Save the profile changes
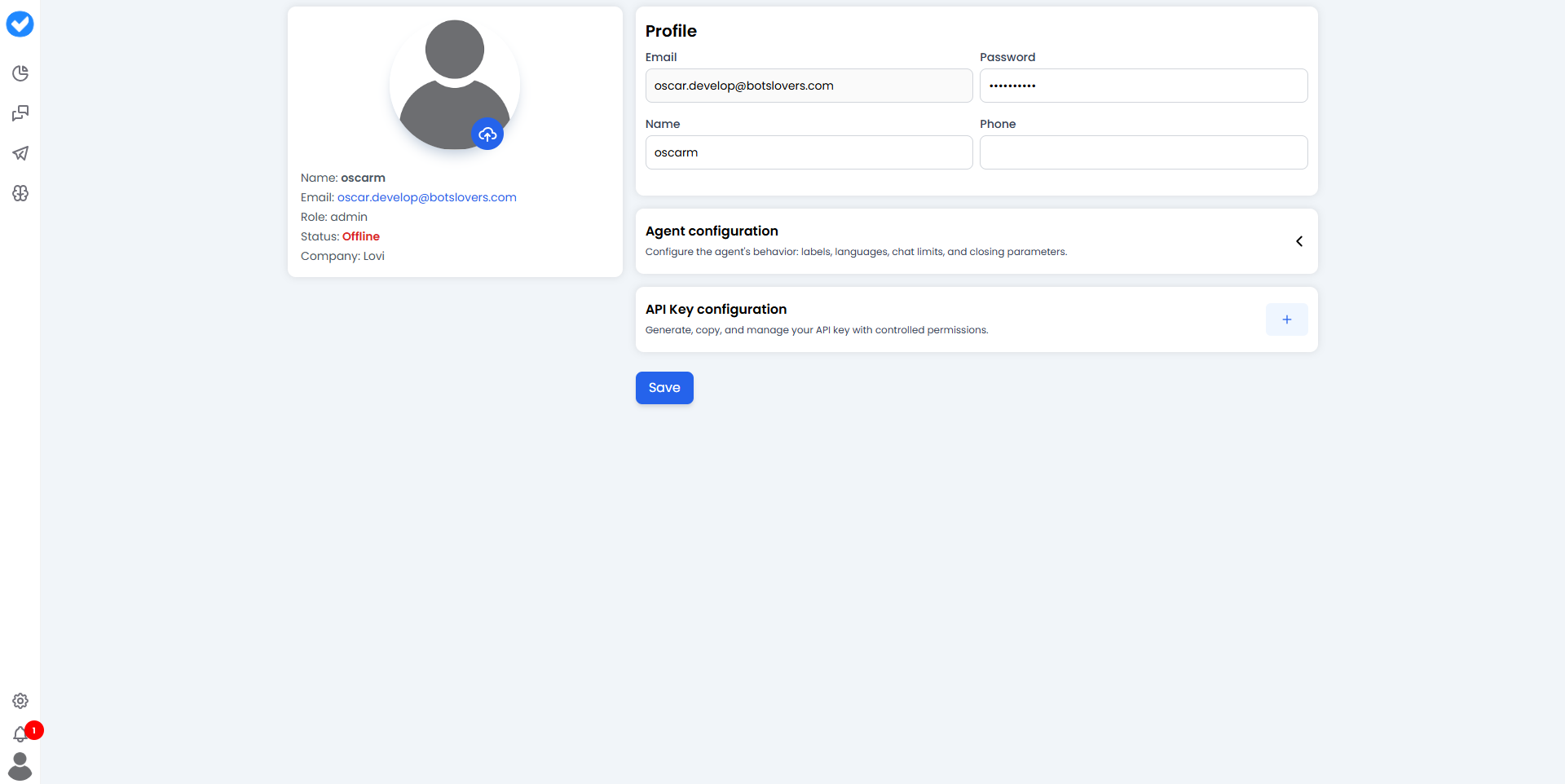Screen dimensions: 1565x784 [x=663, y=387]
